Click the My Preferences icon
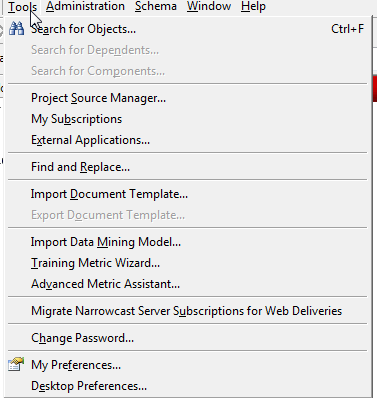 [x=16, y=365]
